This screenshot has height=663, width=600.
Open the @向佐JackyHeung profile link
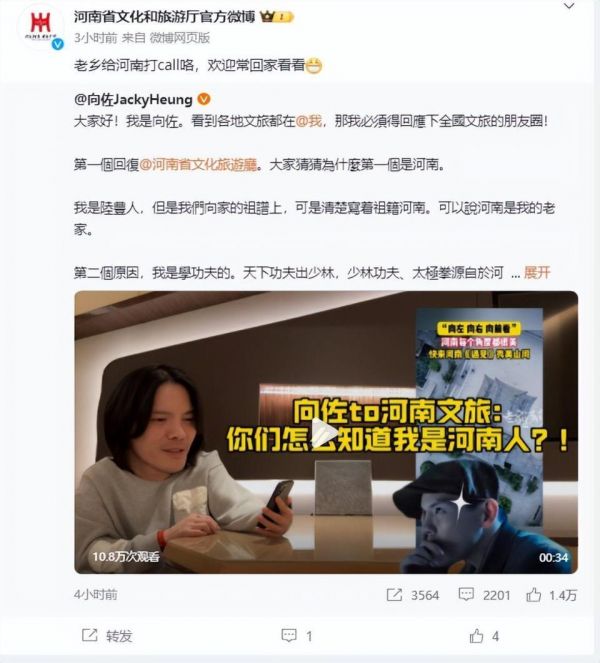133,99
